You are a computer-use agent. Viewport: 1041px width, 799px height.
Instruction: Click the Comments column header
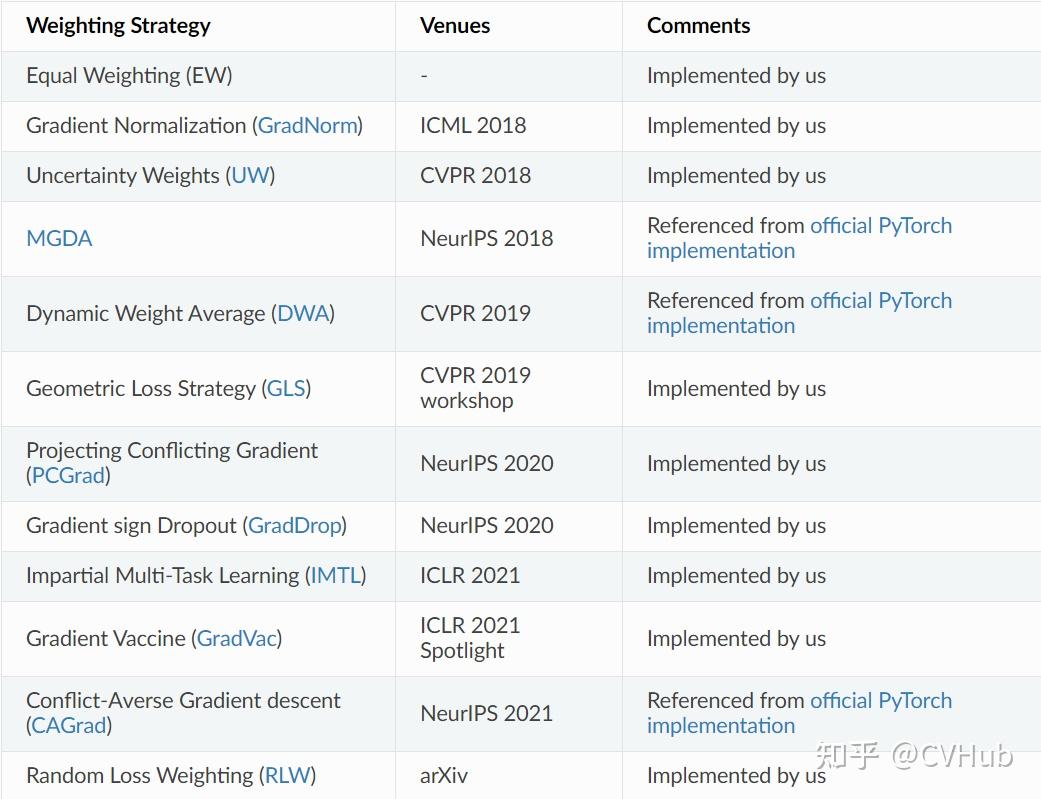(698, 26)
